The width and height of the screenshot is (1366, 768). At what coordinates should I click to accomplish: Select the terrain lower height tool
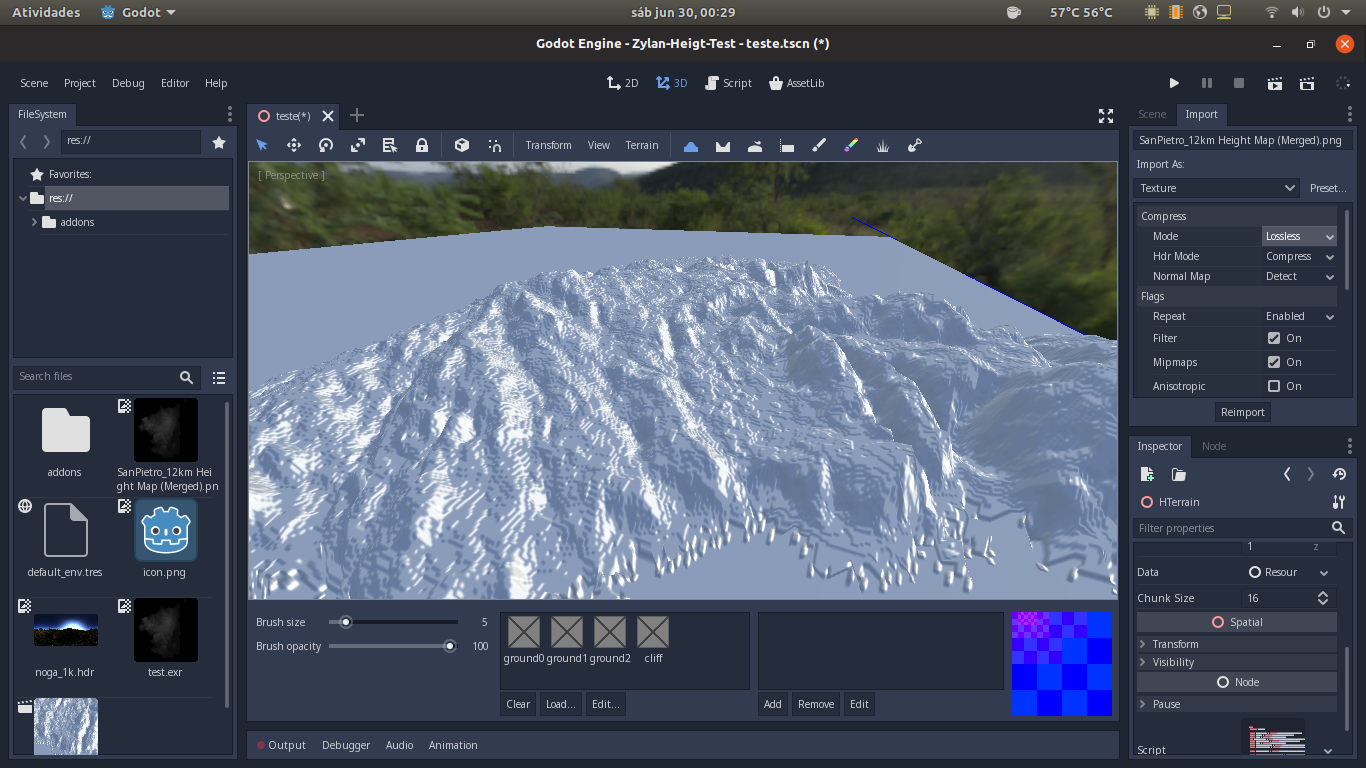click(723, 145)
